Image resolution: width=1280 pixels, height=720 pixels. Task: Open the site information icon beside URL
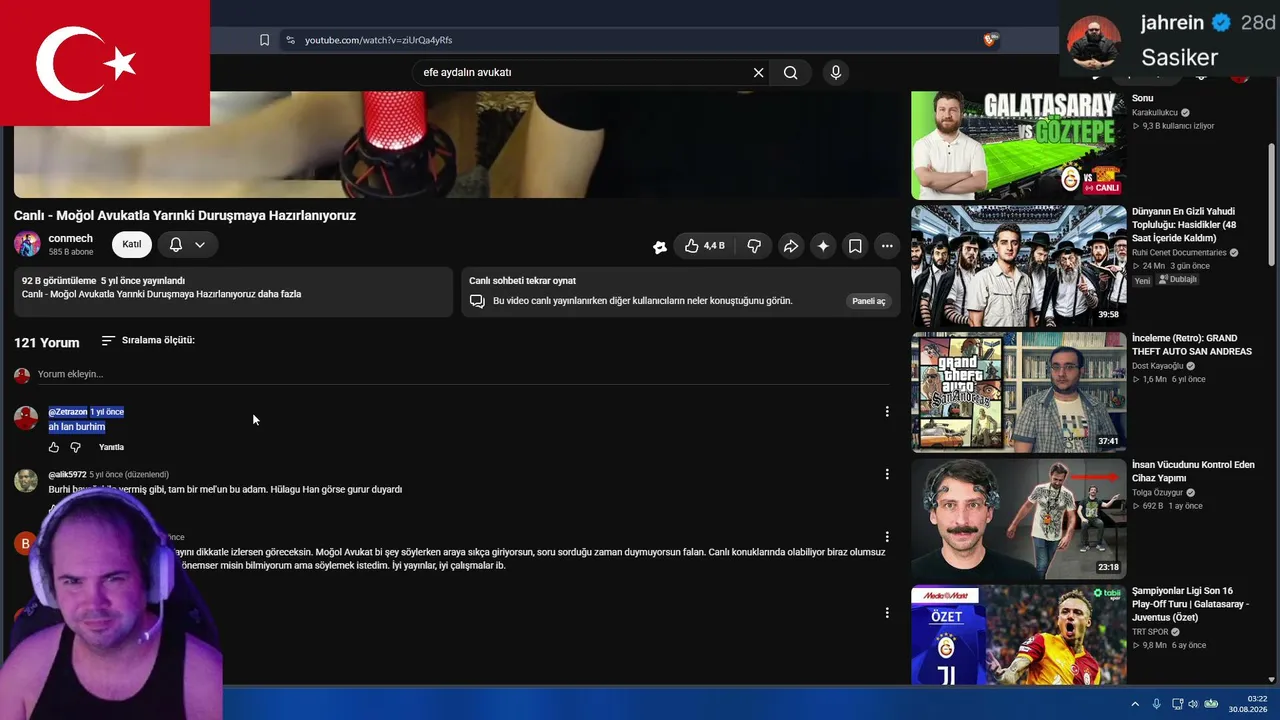click(290, 40)
